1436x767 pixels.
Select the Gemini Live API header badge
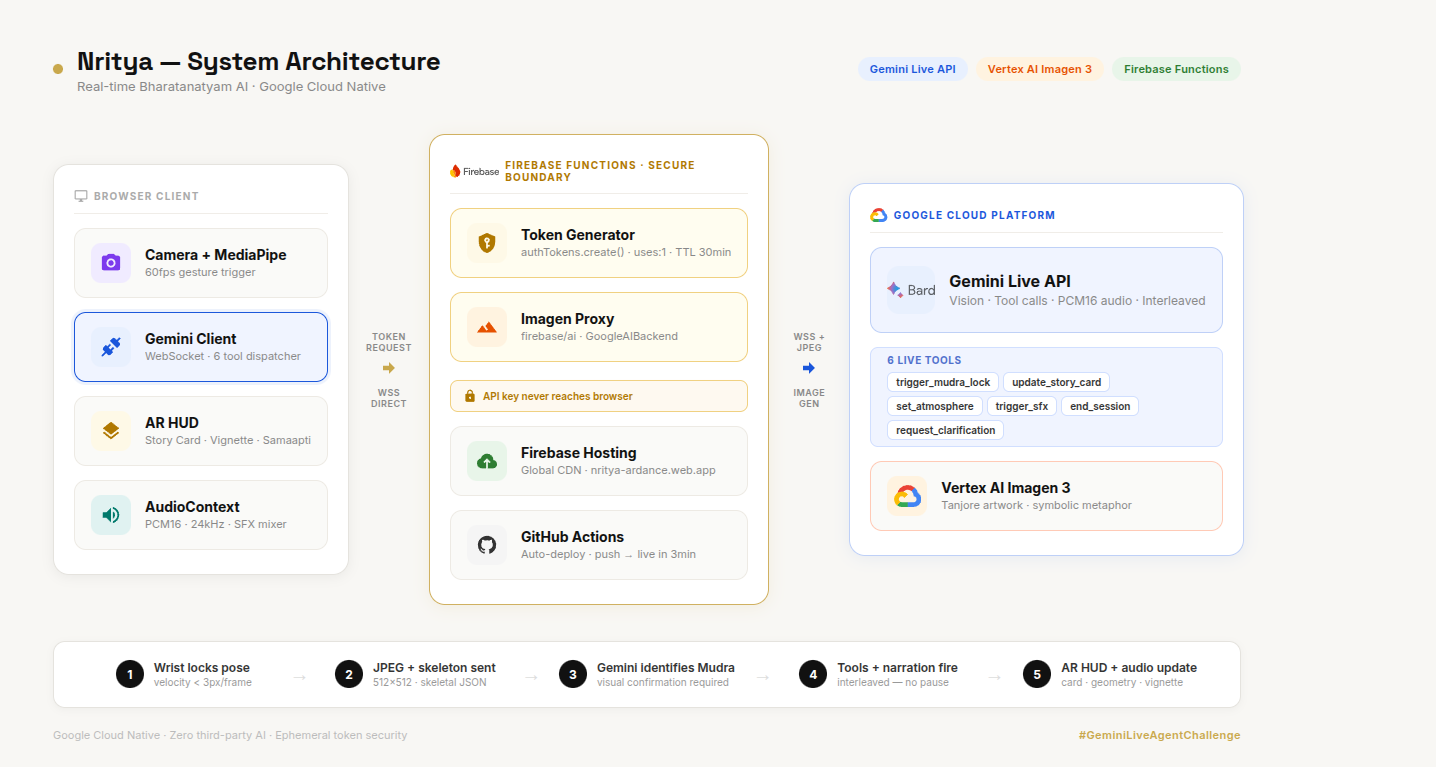[913, 69]
